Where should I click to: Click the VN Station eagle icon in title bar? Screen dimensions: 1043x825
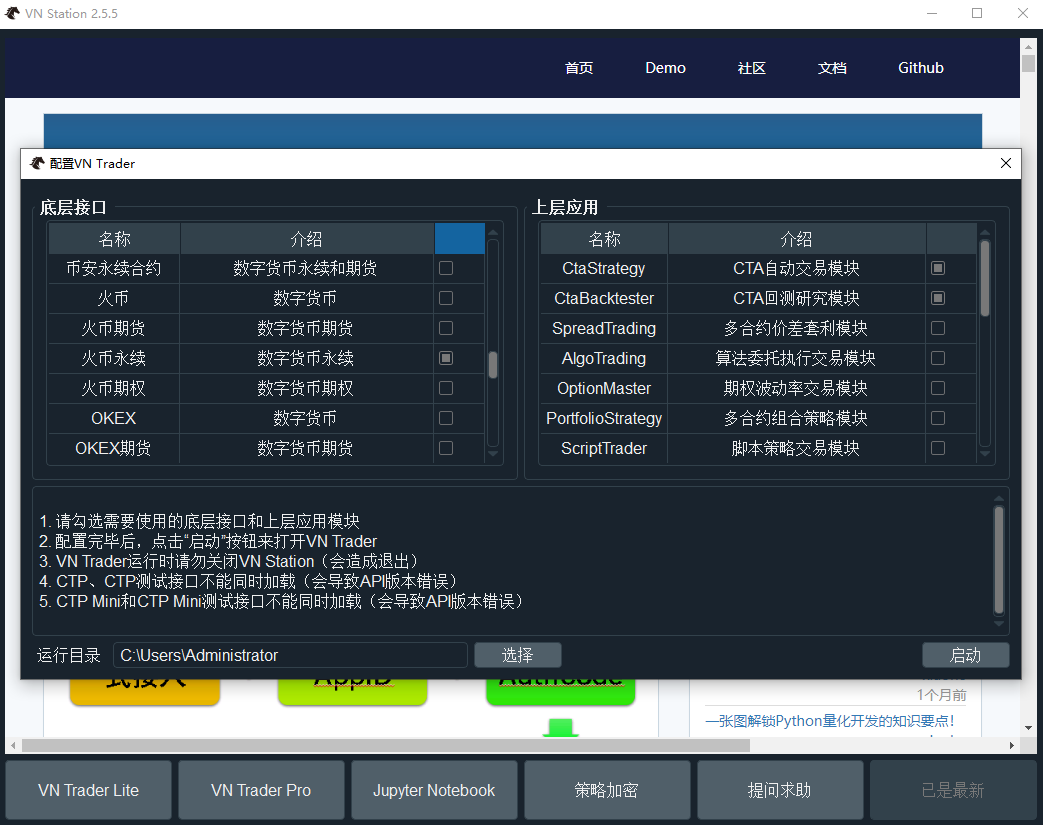(14, 13)
